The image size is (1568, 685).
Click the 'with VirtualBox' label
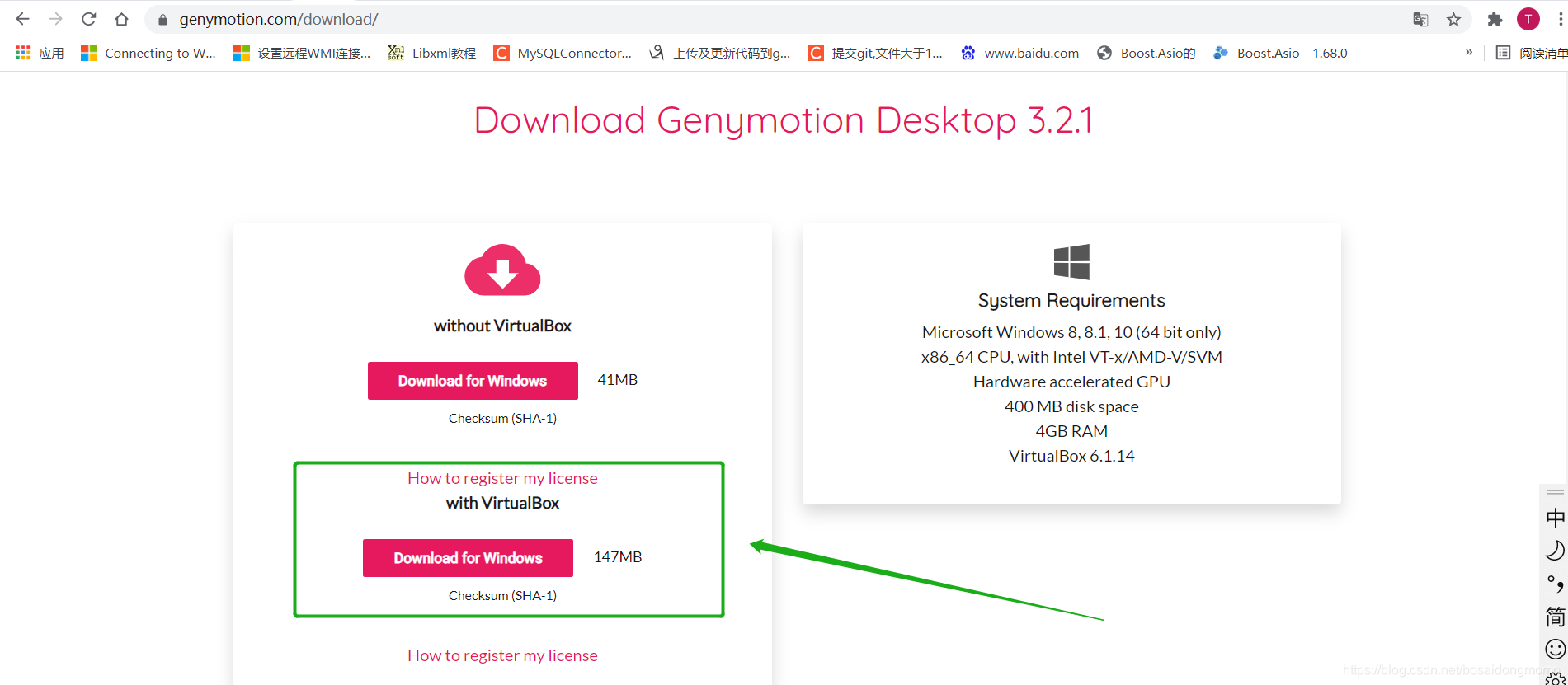click(x=502, y=503)
